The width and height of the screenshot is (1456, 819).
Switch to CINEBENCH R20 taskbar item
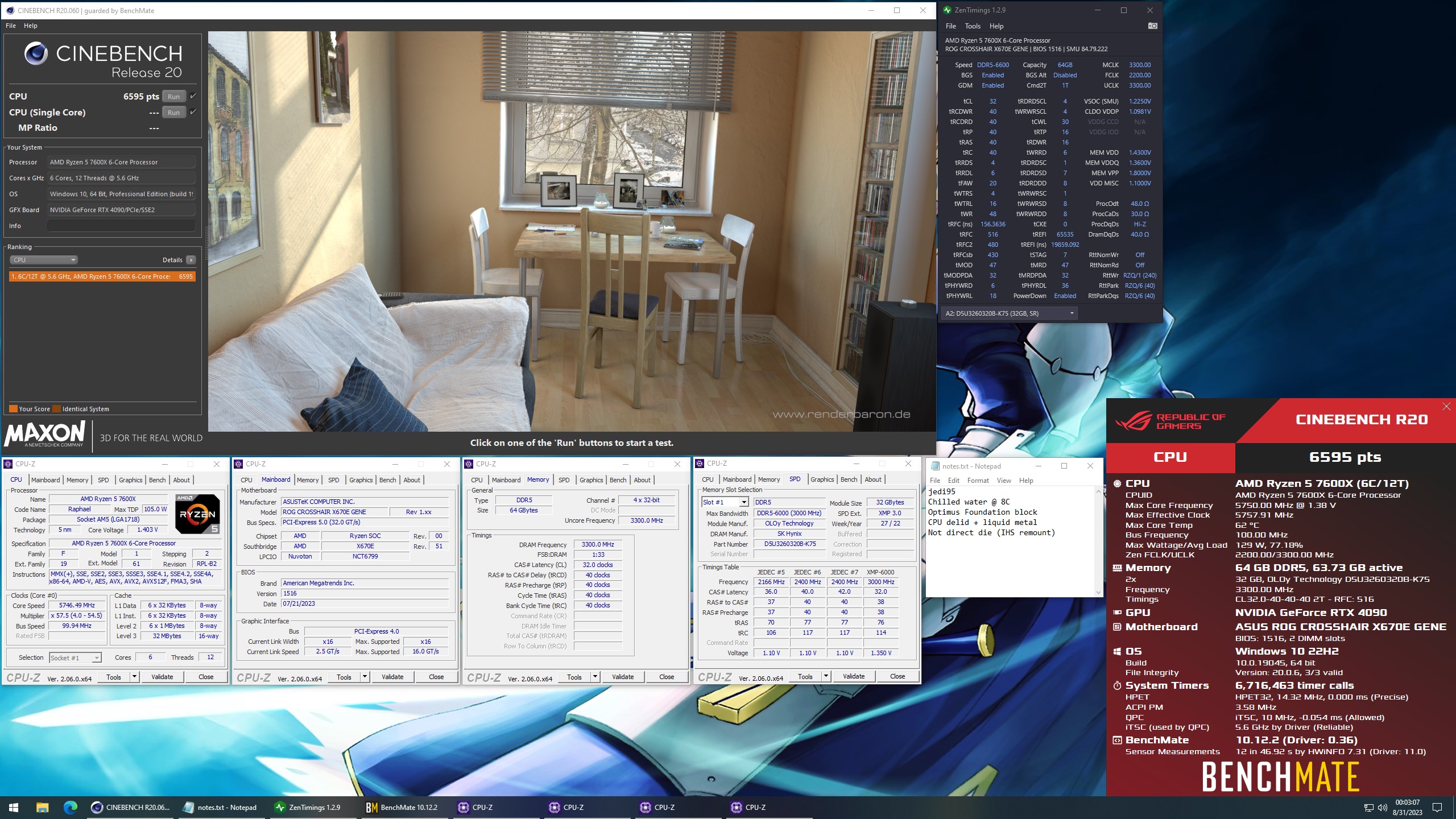pyautogui.click(x=131, y=807)
